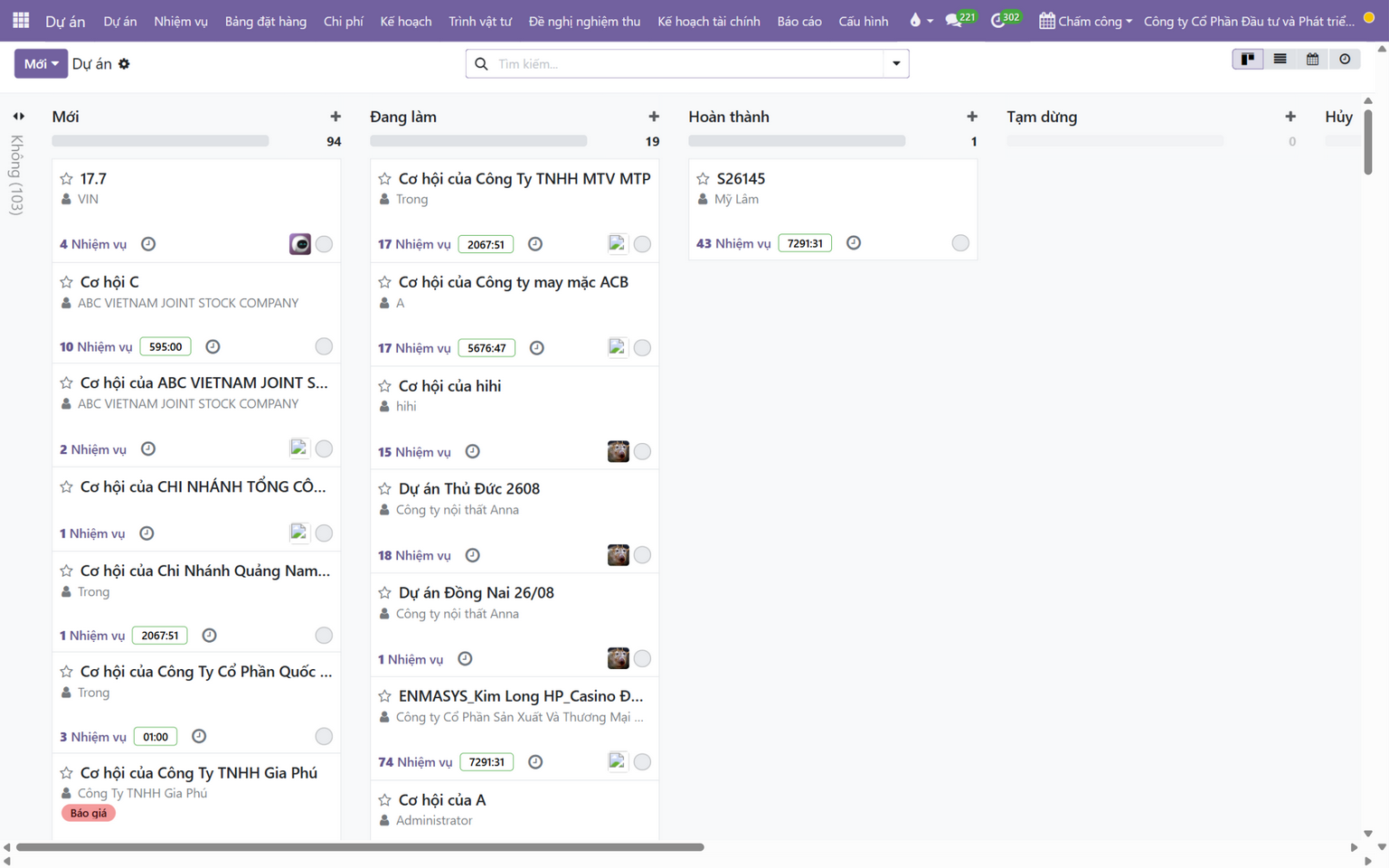Screen dimensions: 1389x868
Task: Click 595:00 hours badge on Cơ hội C
Action: [165, 347]
